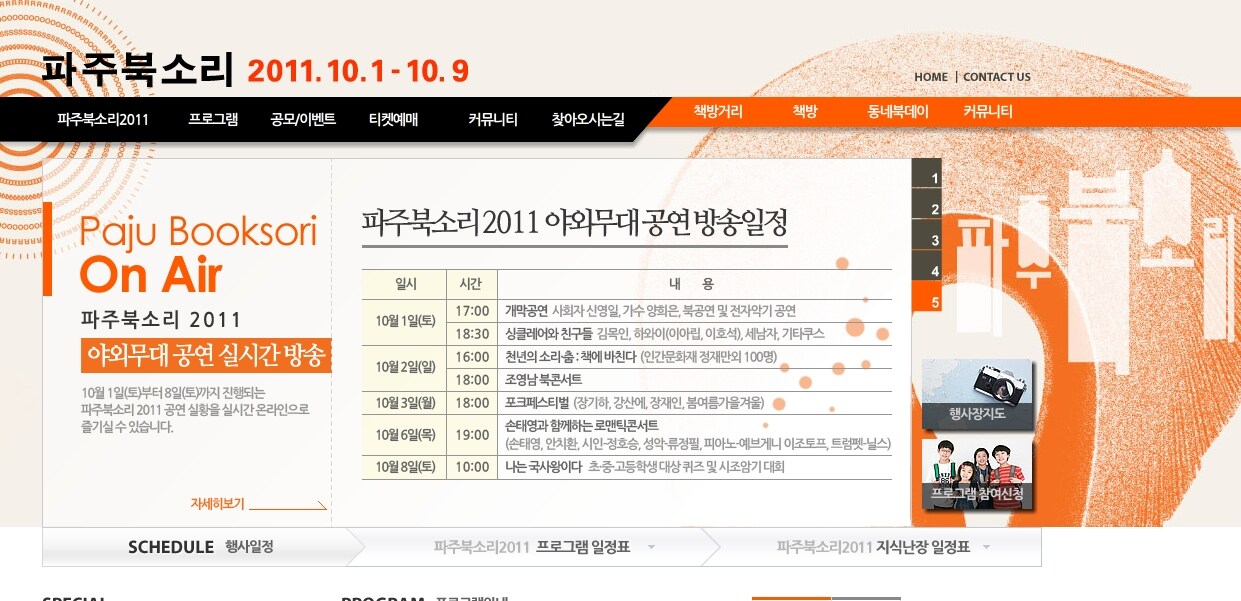The image size is (1241, 601).
Task: Click the 야외무대 공연 실시간 방송 banner
Action: tap(206, 355)
